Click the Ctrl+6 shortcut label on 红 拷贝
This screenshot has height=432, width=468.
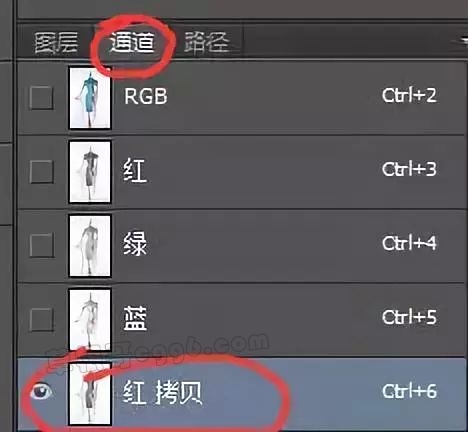click(x=409, y=391)
